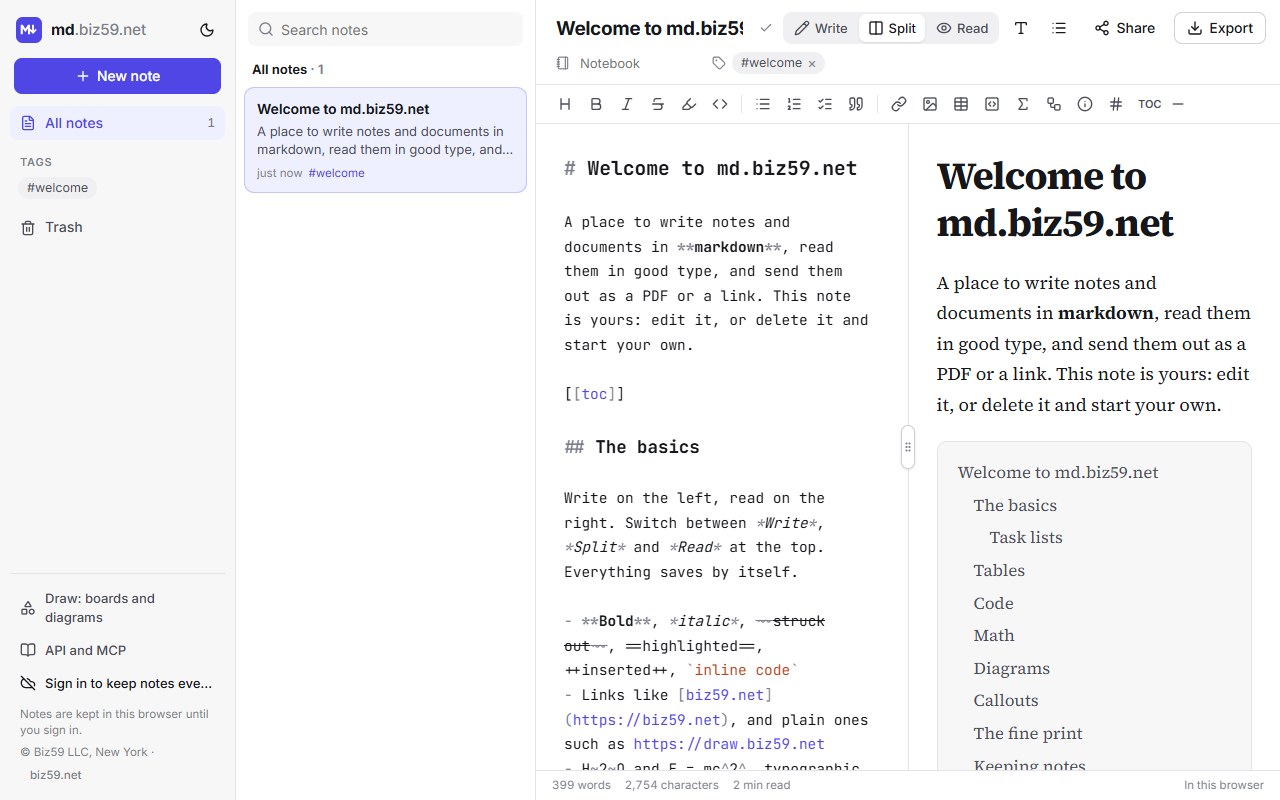Viewport: 1280px width, 800px height.
Task: Switch to Read mode
Action: (962, 28)
